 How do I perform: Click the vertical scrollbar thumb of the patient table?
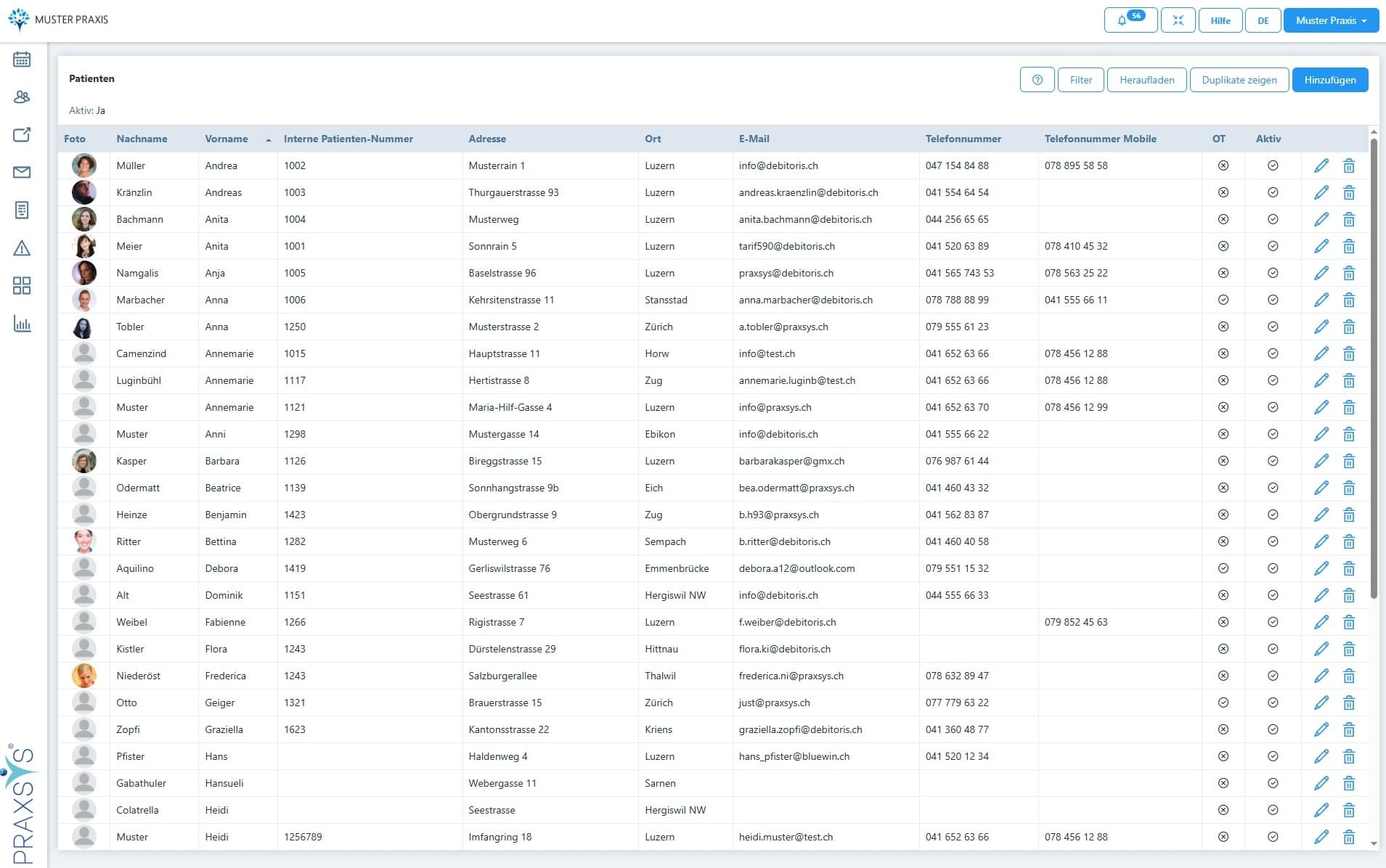[x=1374, y=369]
